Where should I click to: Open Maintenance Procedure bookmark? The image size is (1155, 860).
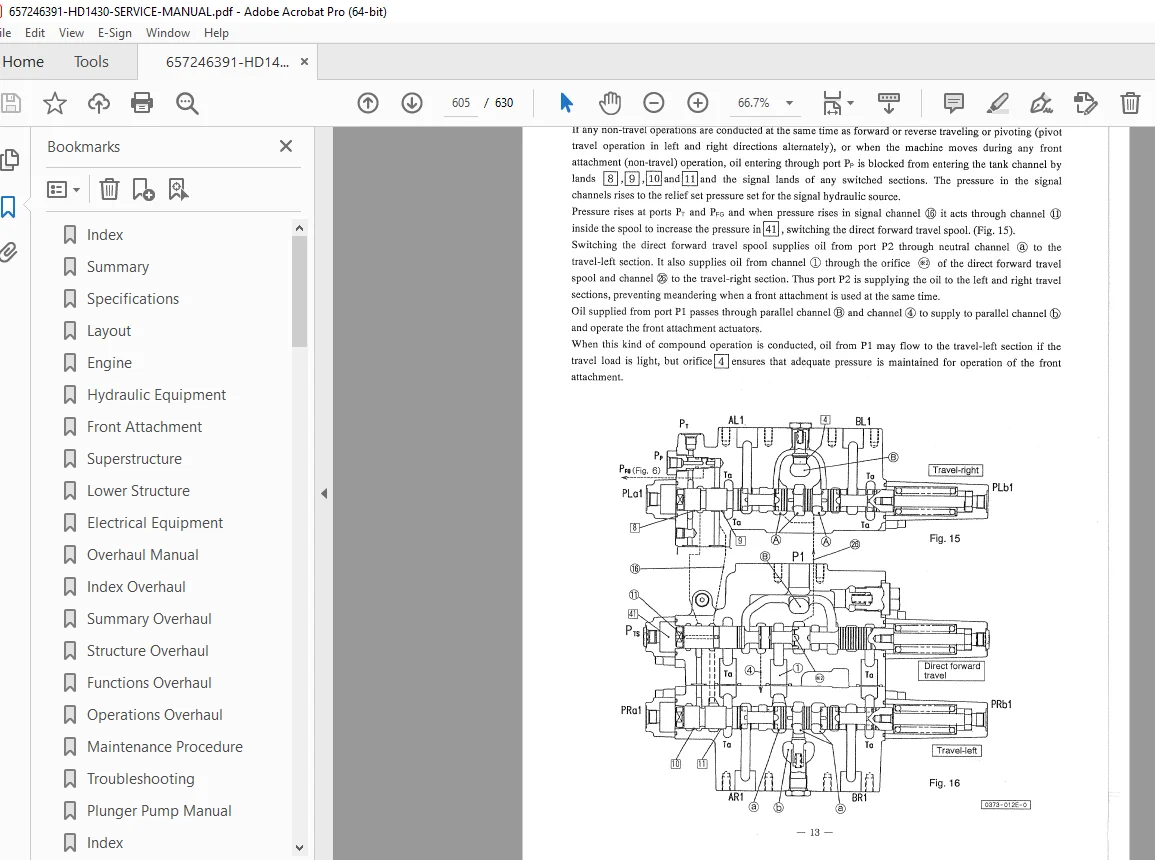coord(164,747)
